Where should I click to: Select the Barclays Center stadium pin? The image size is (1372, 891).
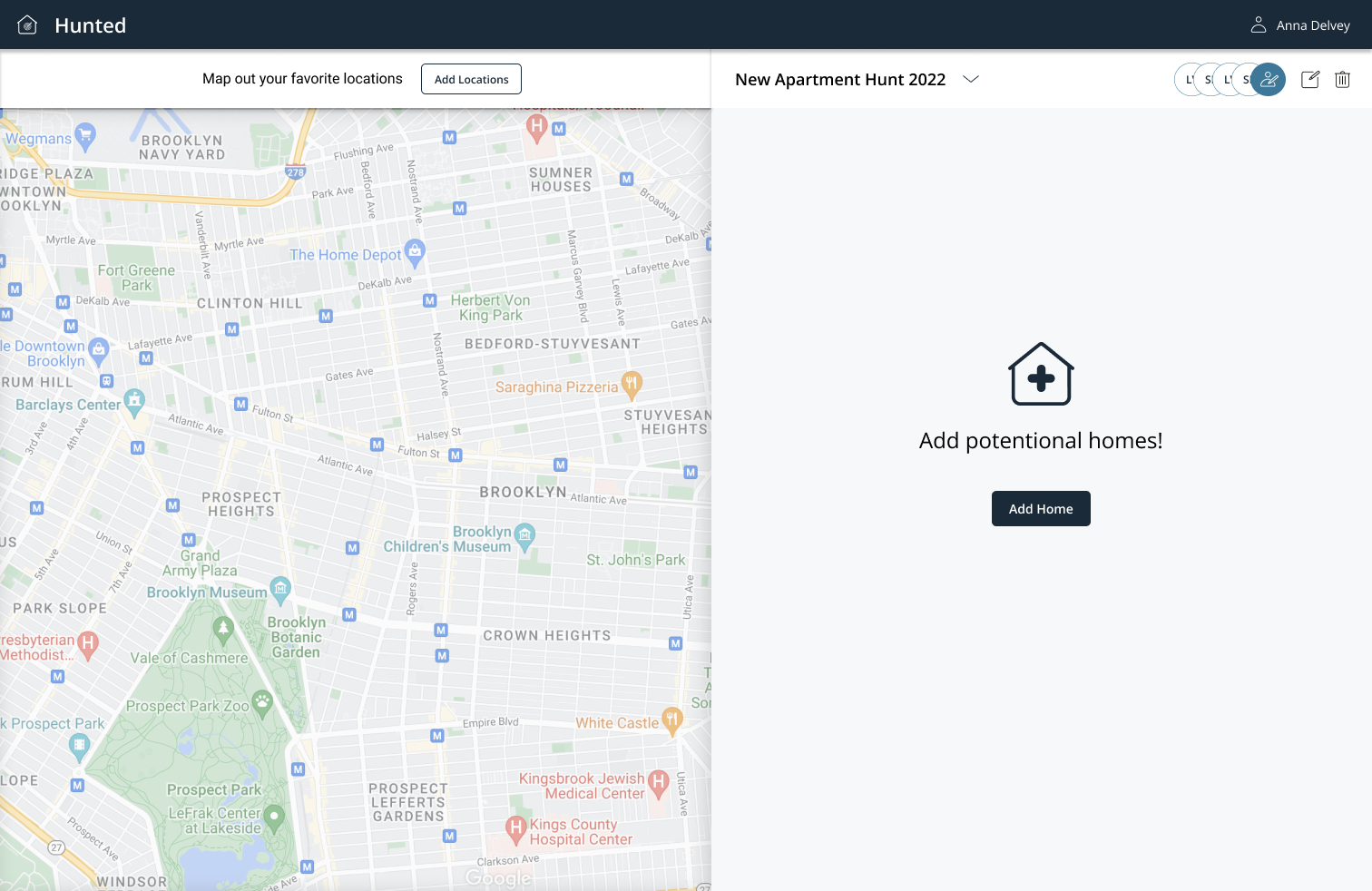(134, 402)
